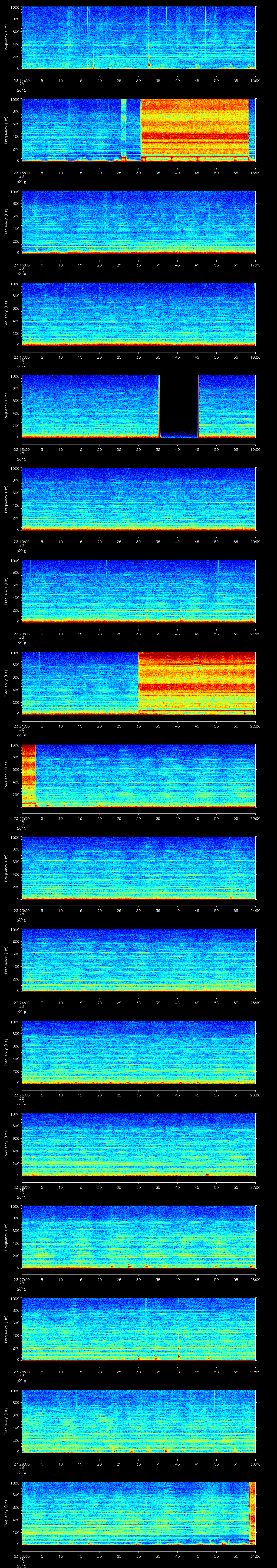Image resolution: width=277 pixels, height=1568 pixels.
Task: Click the "23:16:00" start time label
Action: (x=21, y=265)
